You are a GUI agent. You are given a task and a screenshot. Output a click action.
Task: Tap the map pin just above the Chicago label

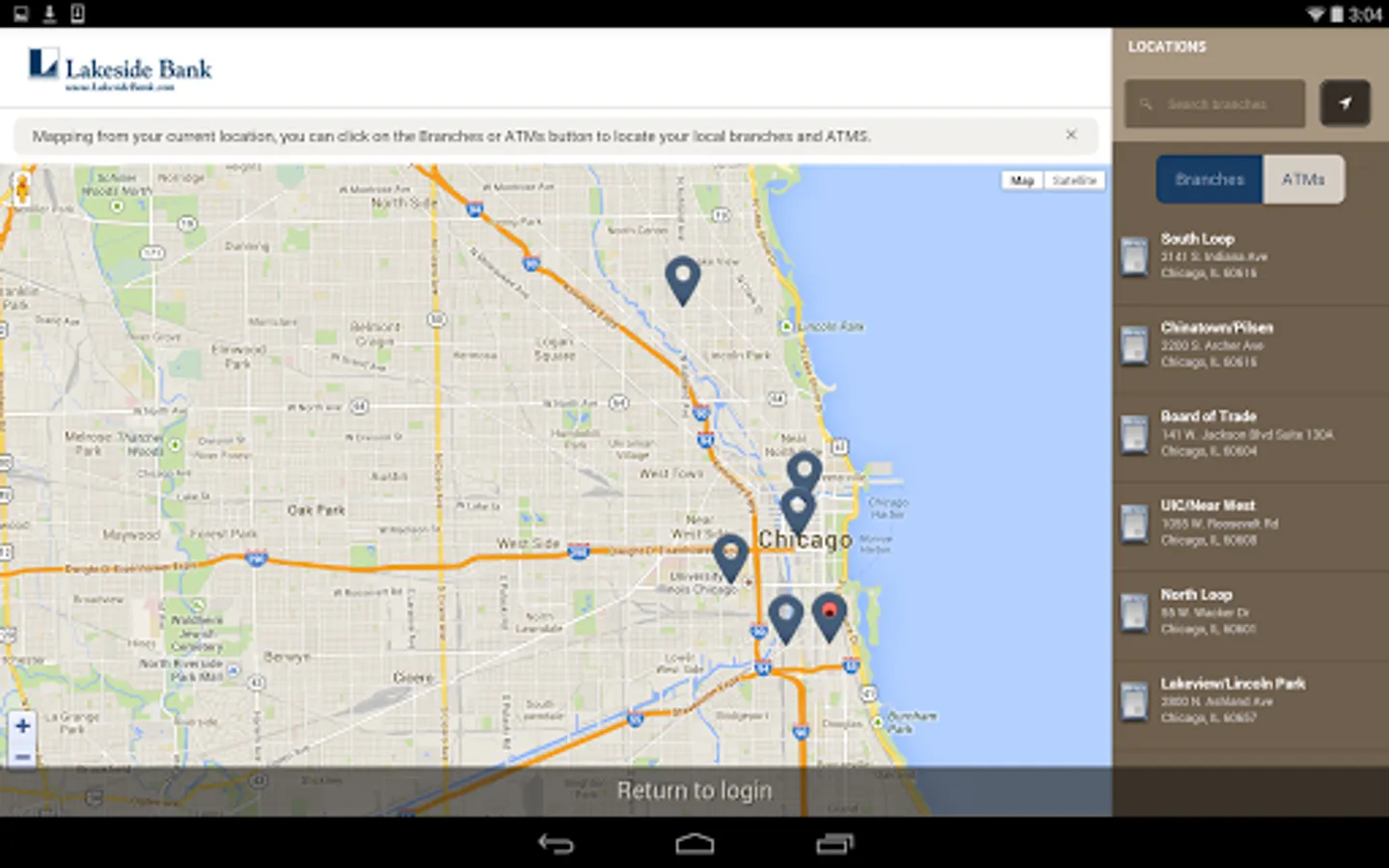pos(797,511)
